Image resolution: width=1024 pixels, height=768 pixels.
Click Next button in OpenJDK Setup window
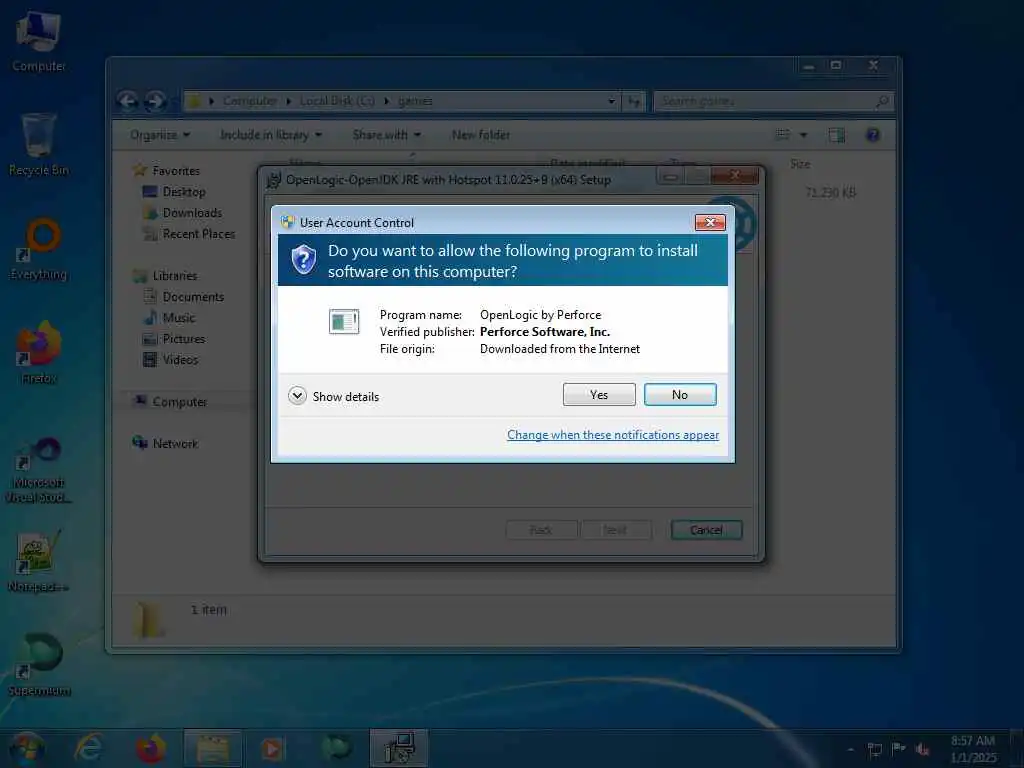pos(615,530)
